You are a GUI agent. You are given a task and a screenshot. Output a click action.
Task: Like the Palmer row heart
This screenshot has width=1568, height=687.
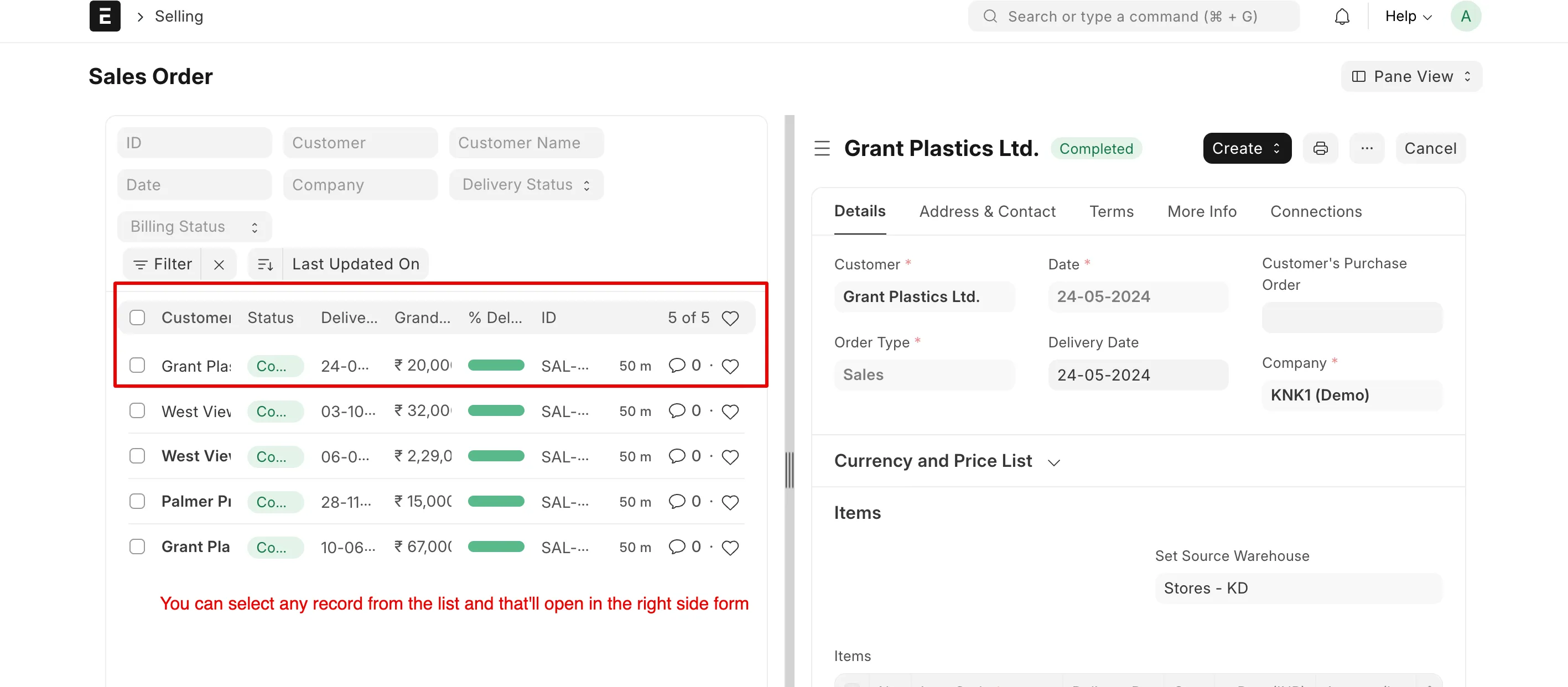pos(730,502)
